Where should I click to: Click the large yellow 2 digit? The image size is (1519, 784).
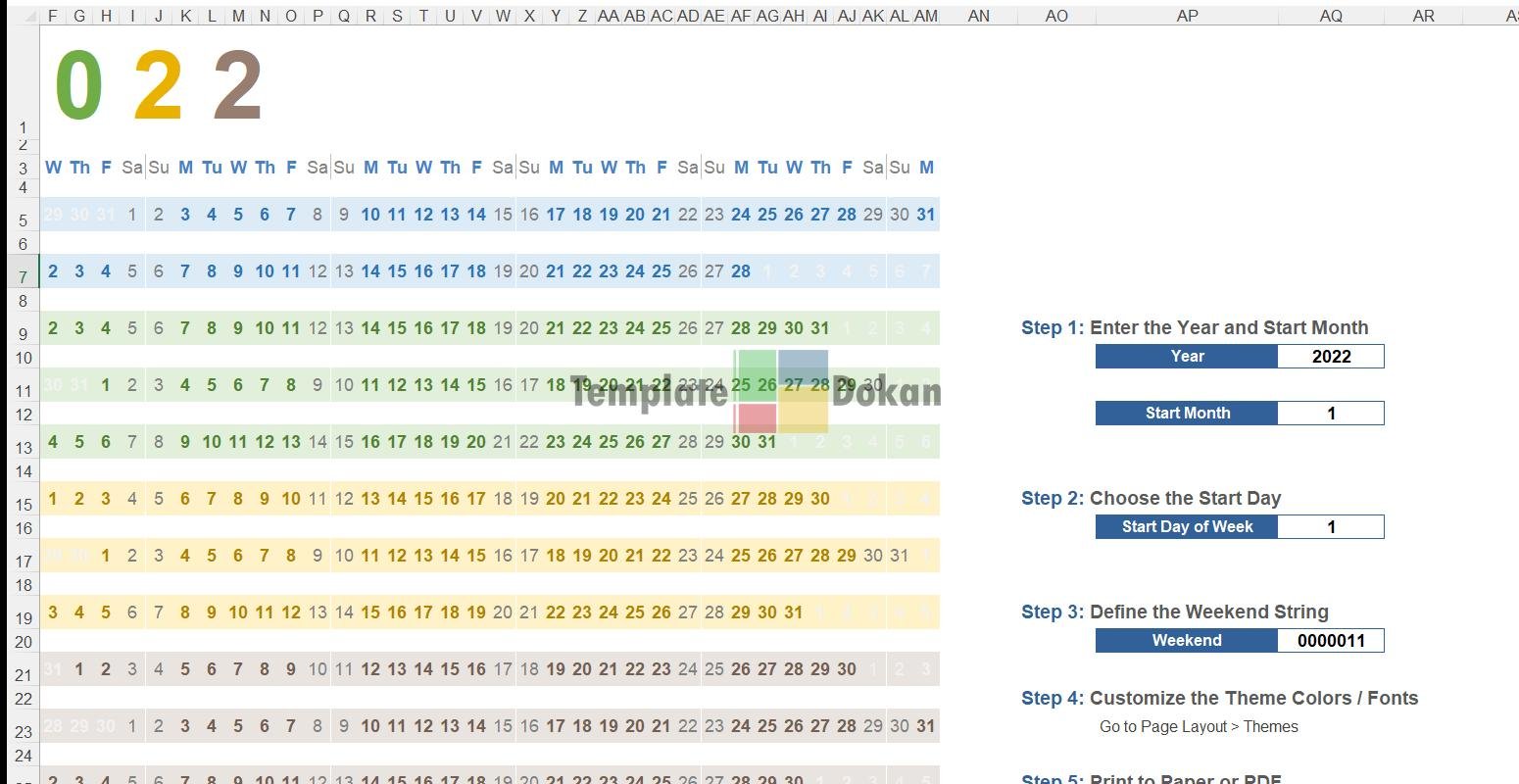click(158, 86)
